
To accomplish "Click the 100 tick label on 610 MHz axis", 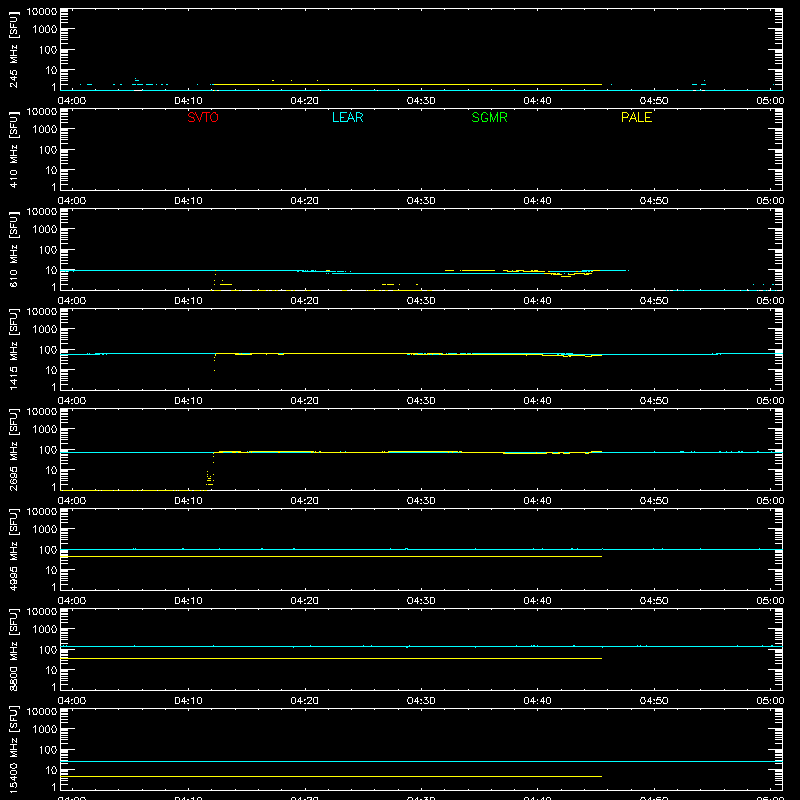I will 48,249.
